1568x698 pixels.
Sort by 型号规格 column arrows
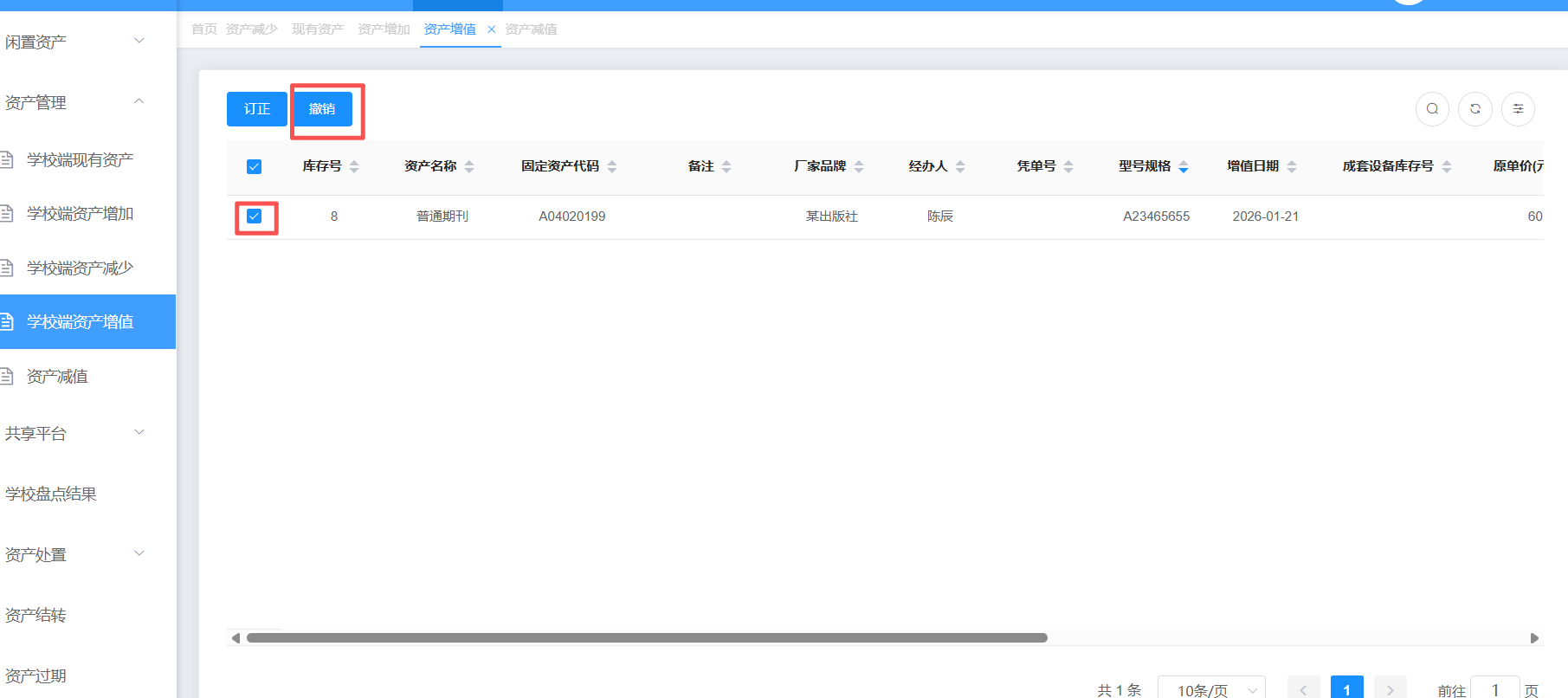(1184, 166)
